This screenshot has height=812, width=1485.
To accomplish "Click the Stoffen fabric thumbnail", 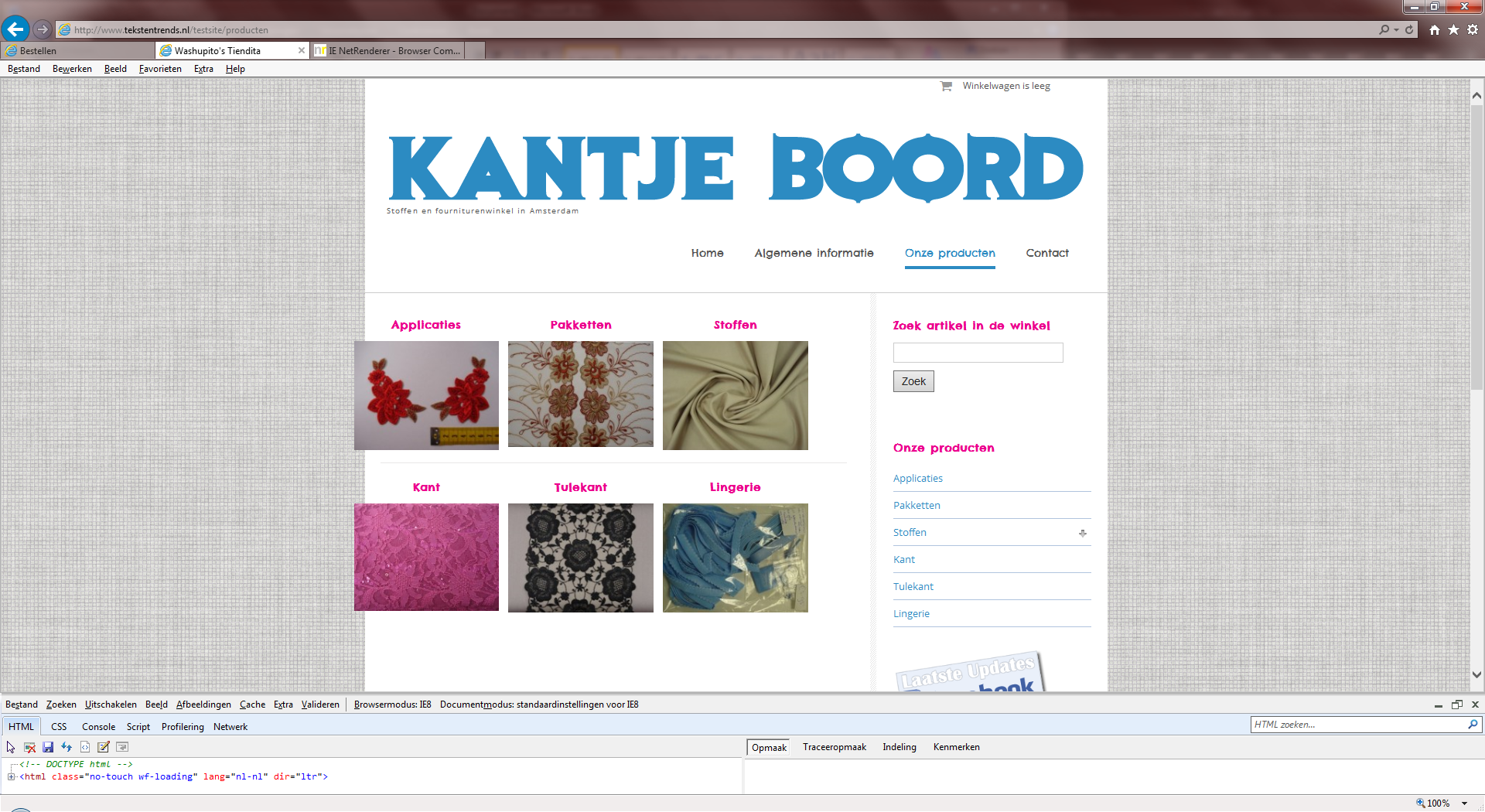I will click(735, 395).
